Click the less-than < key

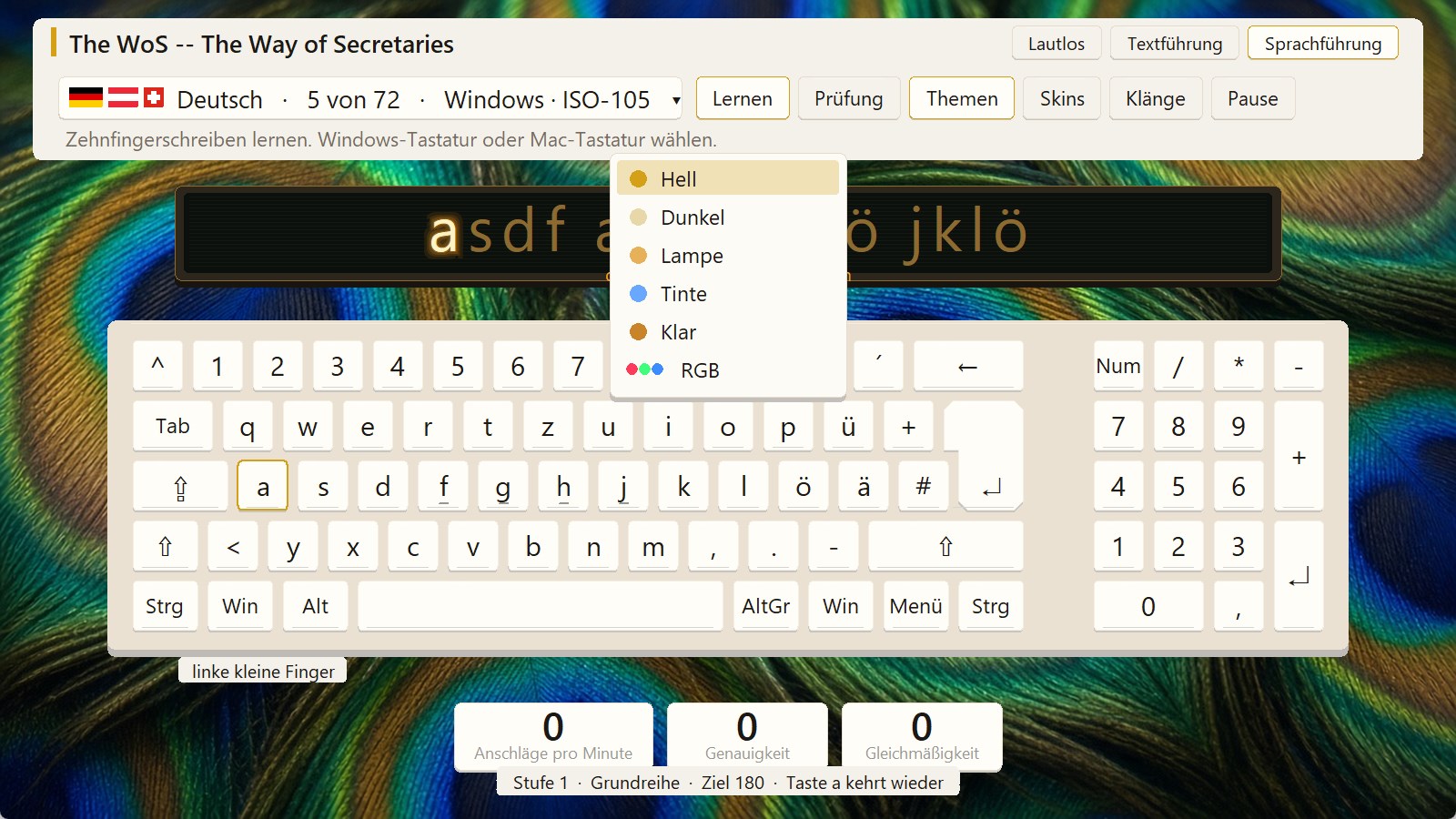233,546
